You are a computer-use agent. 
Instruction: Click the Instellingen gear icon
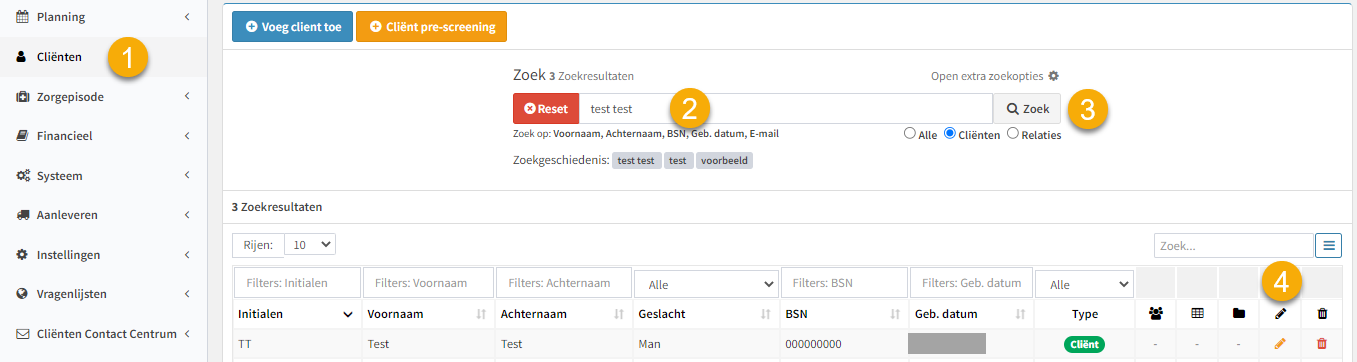pyautogui.click(x=22, y=255)
